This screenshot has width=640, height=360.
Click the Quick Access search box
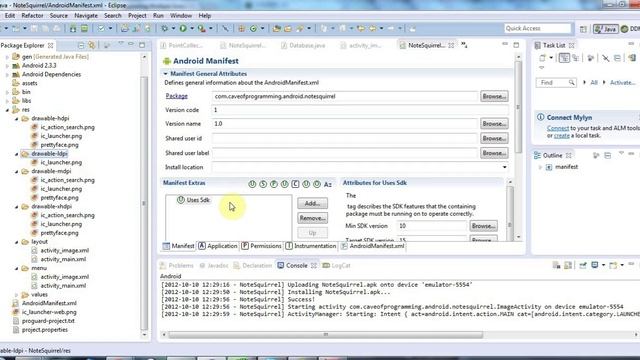(x=538, y=28)
